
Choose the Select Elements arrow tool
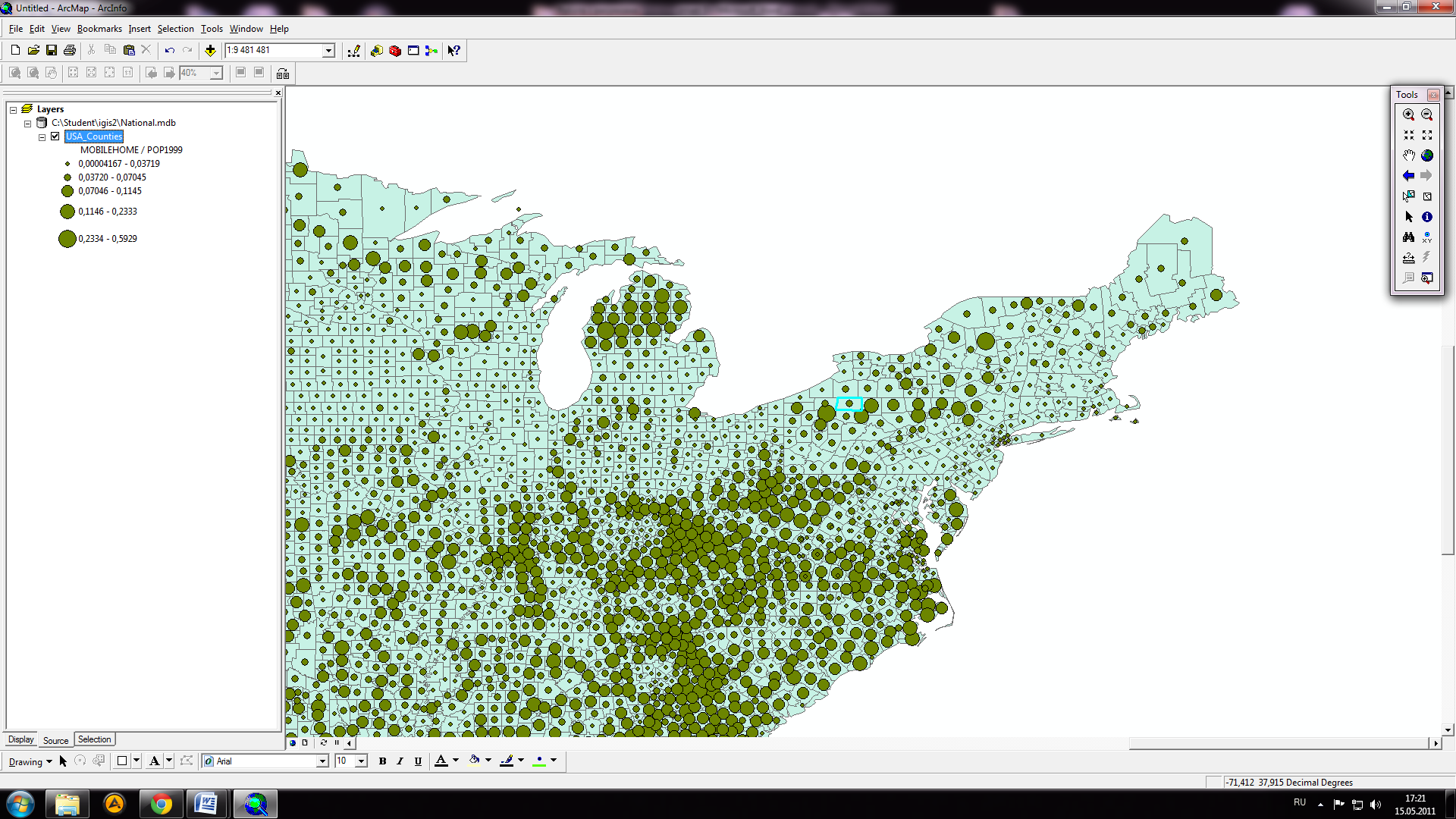[x=1408, y=217]
